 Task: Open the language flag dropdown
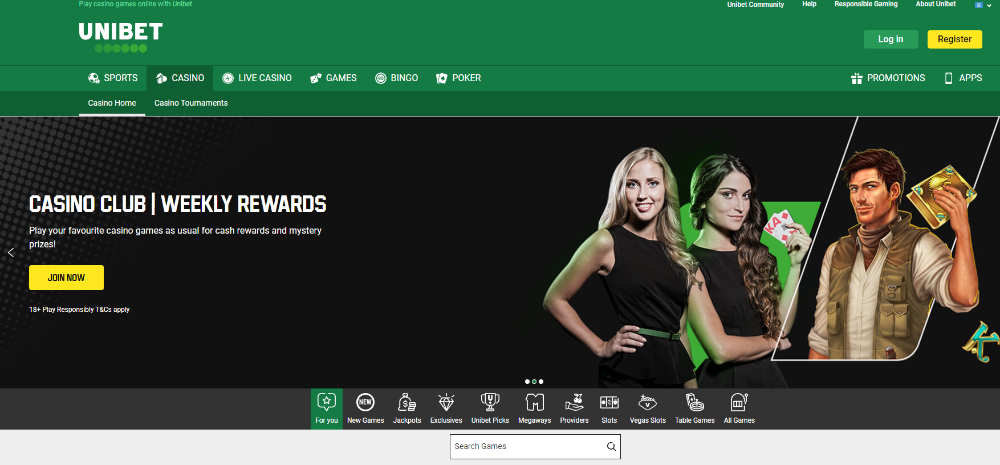983,4
